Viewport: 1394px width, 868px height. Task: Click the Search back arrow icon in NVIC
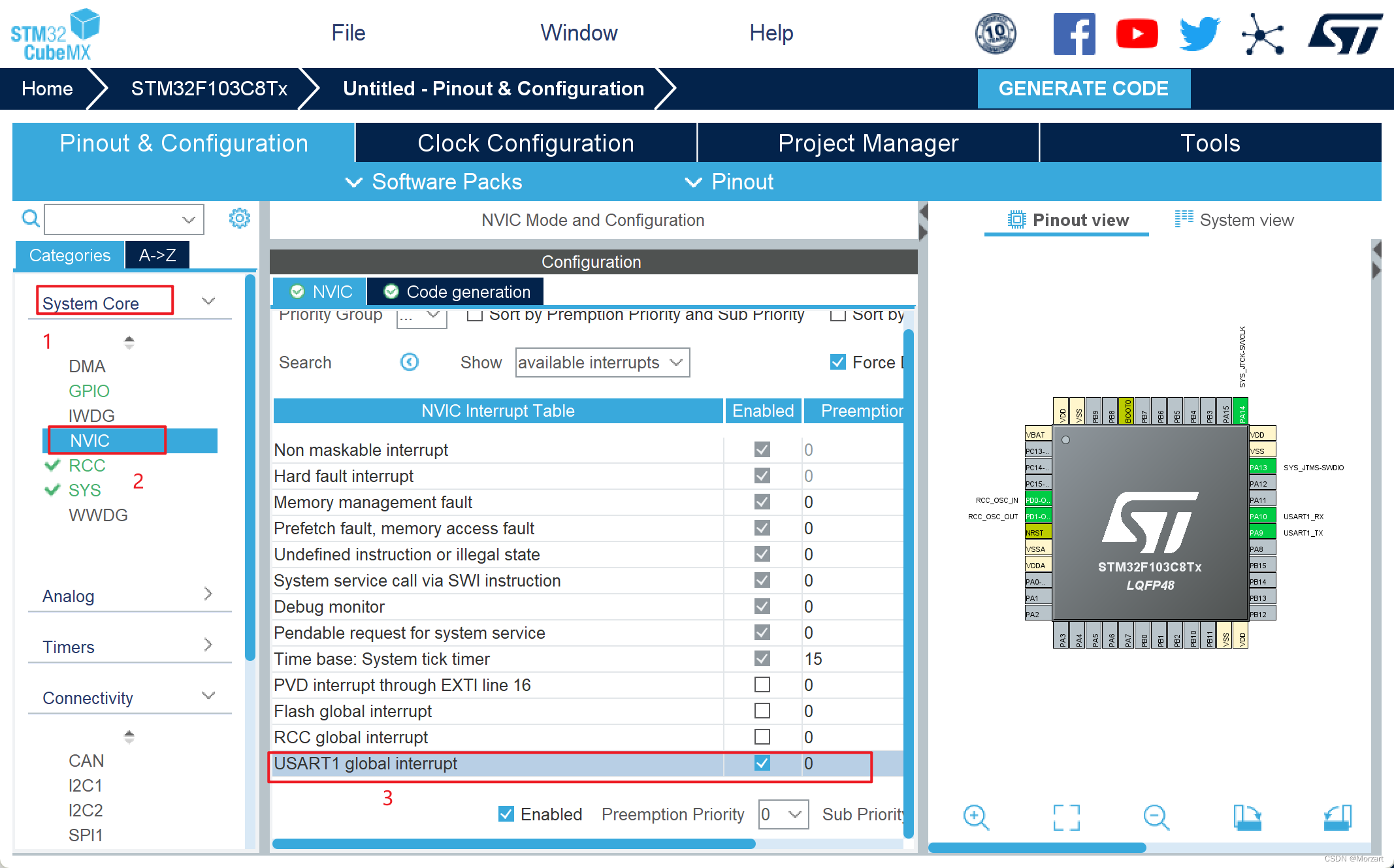pos(410,362)
